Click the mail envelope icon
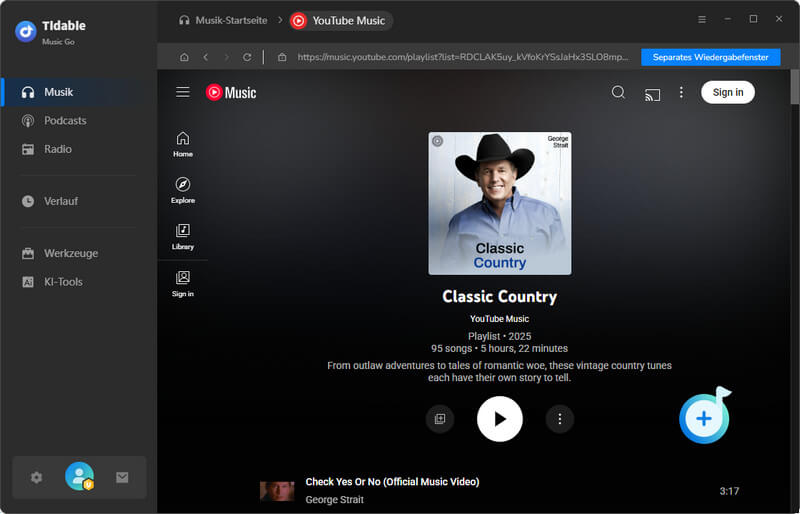This screenshot has width=800, height=514. 122,477
